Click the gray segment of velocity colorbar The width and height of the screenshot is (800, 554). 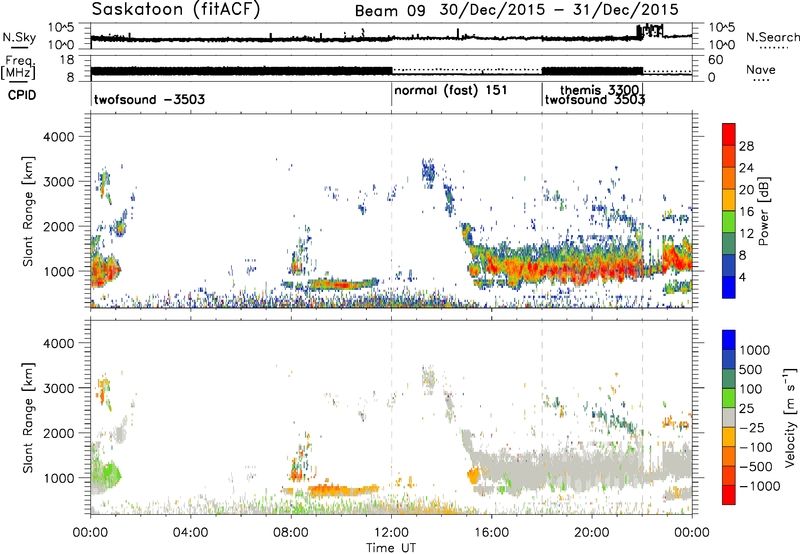coord(729,418)
